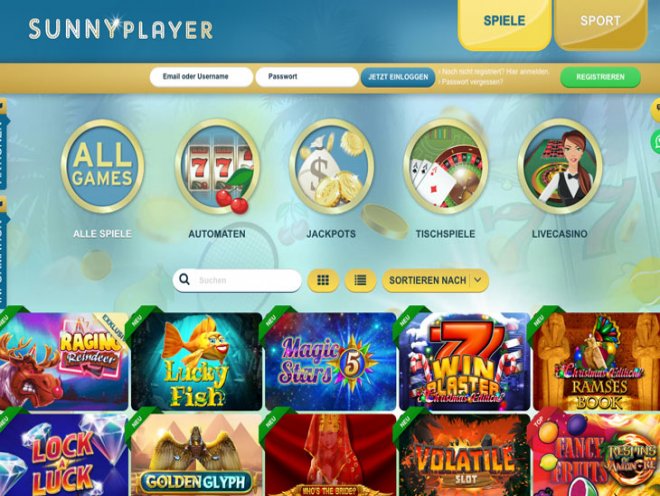
Task: Switch to grid view layout
Action: 323,280
